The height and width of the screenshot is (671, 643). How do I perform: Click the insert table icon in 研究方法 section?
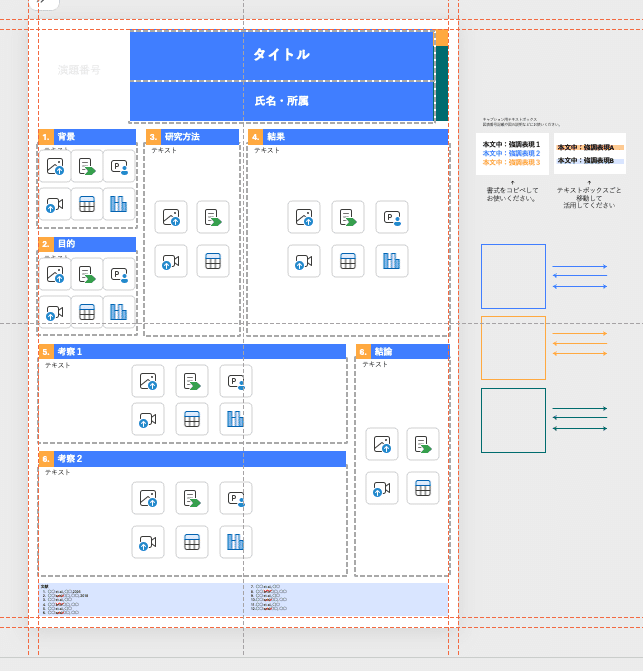[213, 261]
